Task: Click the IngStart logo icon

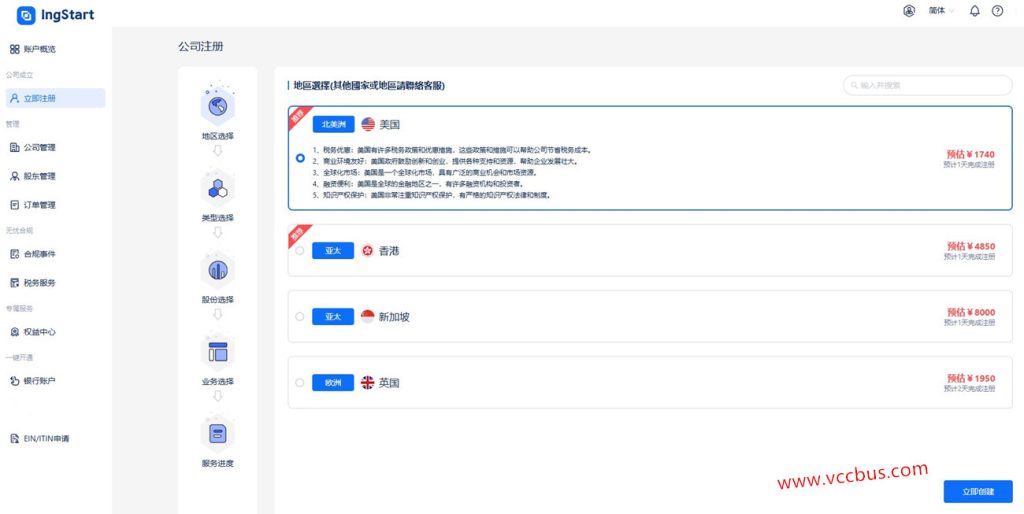Action: (x=26, y=14)
